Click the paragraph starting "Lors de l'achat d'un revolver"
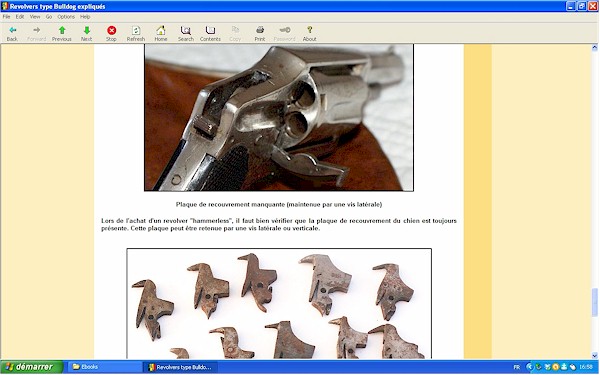600x375 pixels. (279, 225)
